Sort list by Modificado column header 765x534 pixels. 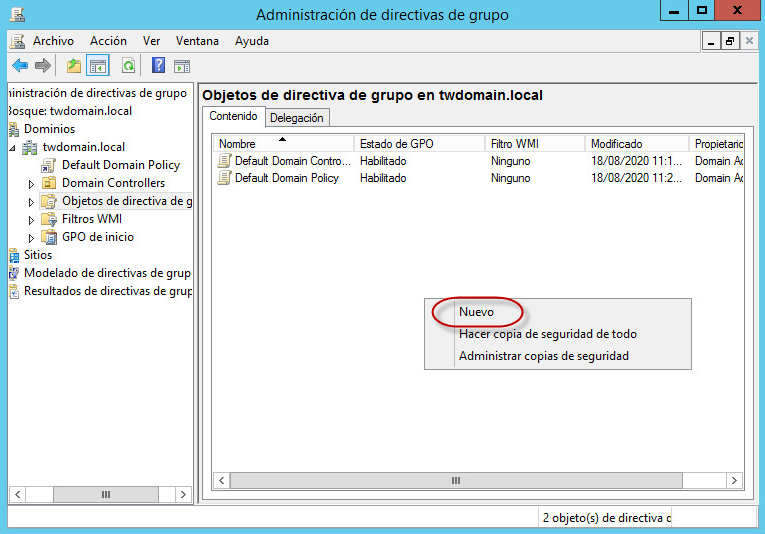(x=616, y=144)
